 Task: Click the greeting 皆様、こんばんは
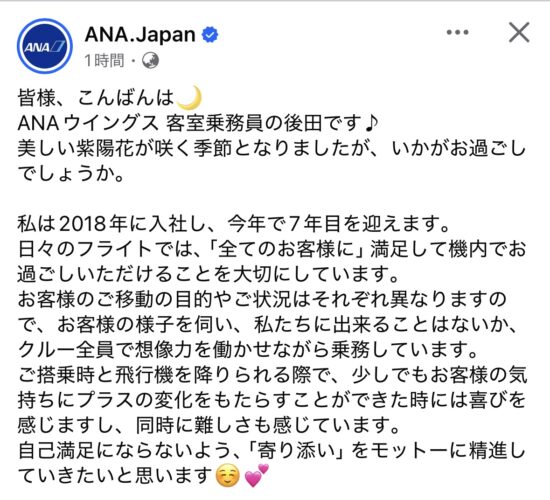[x=96, y=98]
